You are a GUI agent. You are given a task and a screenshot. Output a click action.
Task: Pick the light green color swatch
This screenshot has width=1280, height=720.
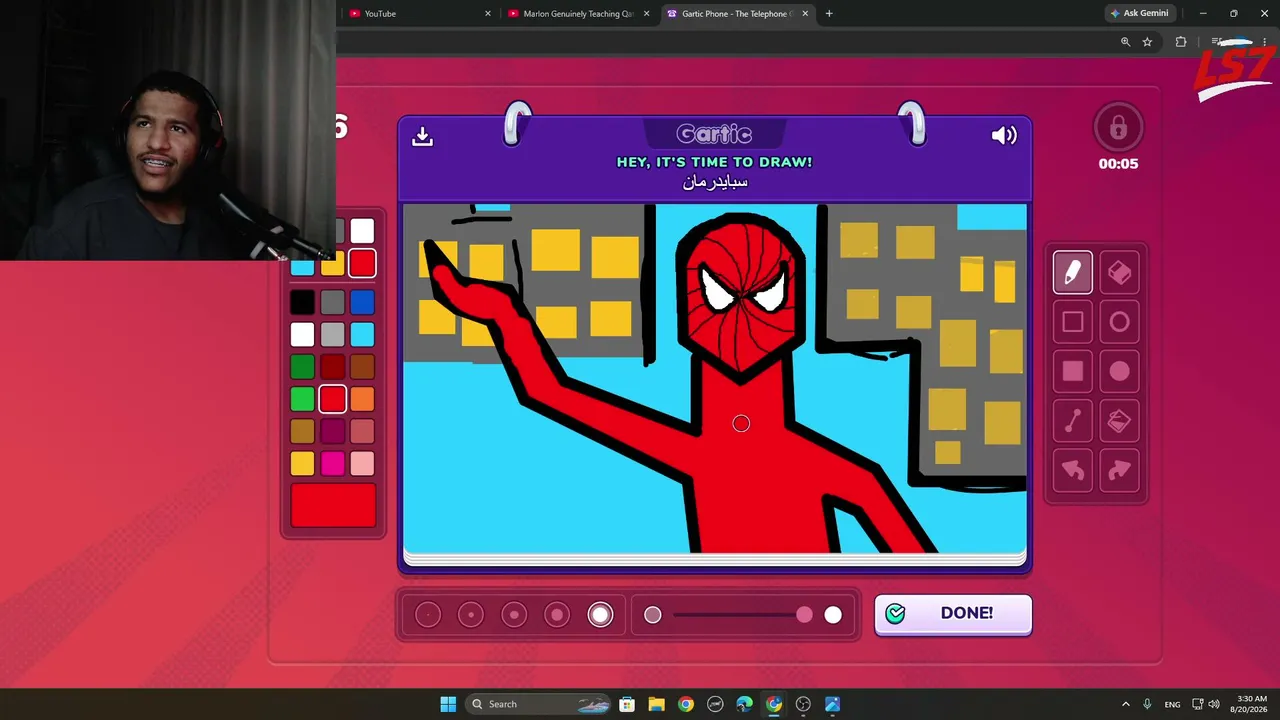pos(302,399)
